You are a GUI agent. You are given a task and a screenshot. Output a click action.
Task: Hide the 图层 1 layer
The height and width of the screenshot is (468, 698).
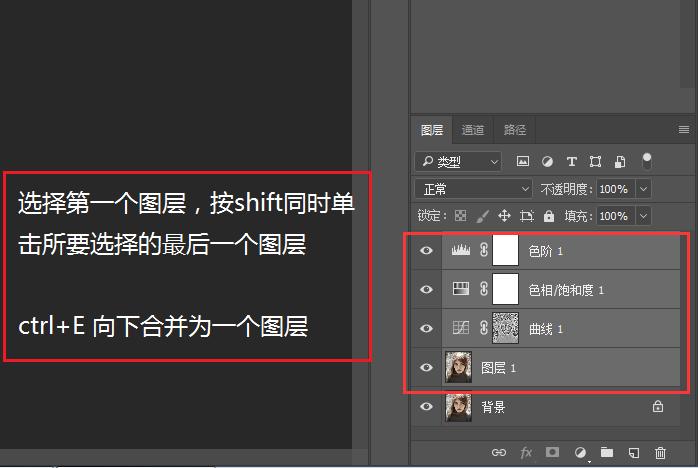pyautogui.click(x=426, y=367)
